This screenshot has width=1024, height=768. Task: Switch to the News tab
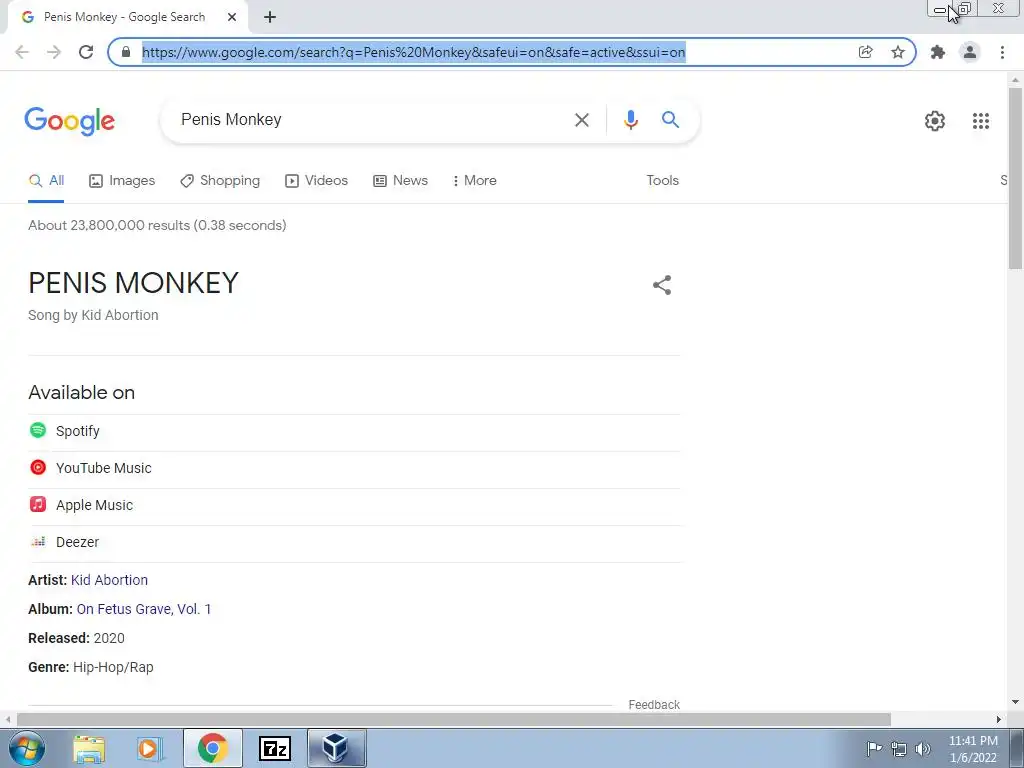pyautogui.click(x=400, y=181)
